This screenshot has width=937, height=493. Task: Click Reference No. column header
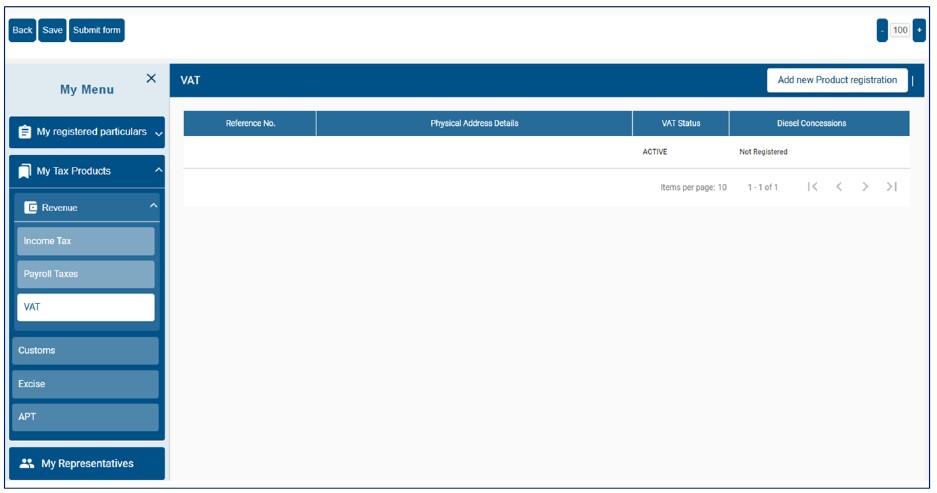point(250,123)
